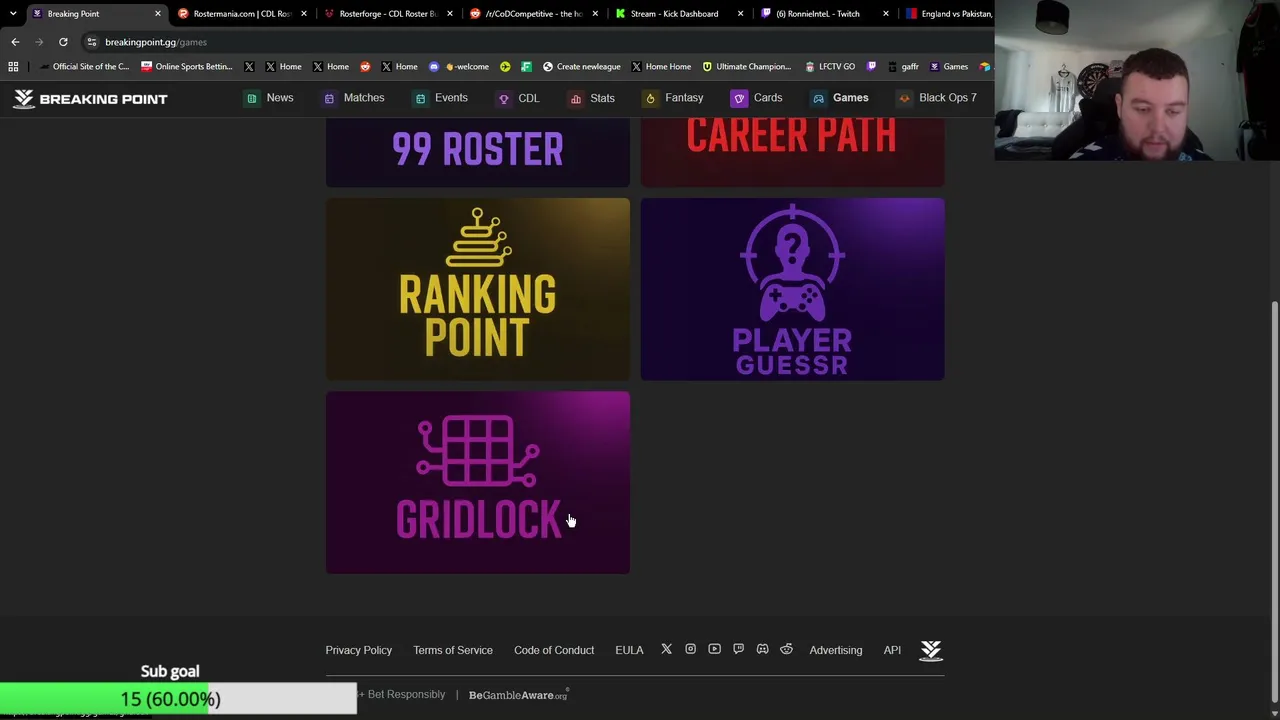Close the Breaking Point browser tab
Screen dimensions: 1280x720
[157, 14]
